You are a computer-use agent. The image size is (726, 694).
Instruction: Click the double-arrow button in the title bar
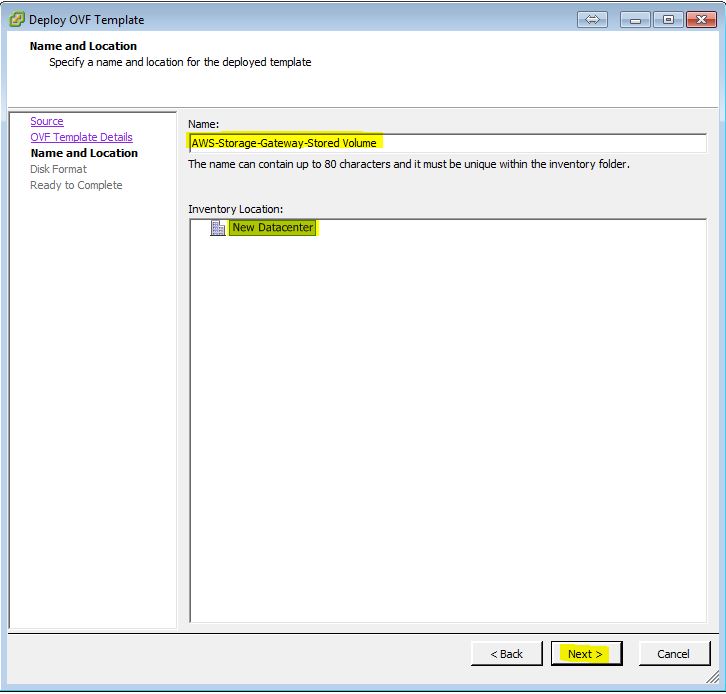pos(591,19)
